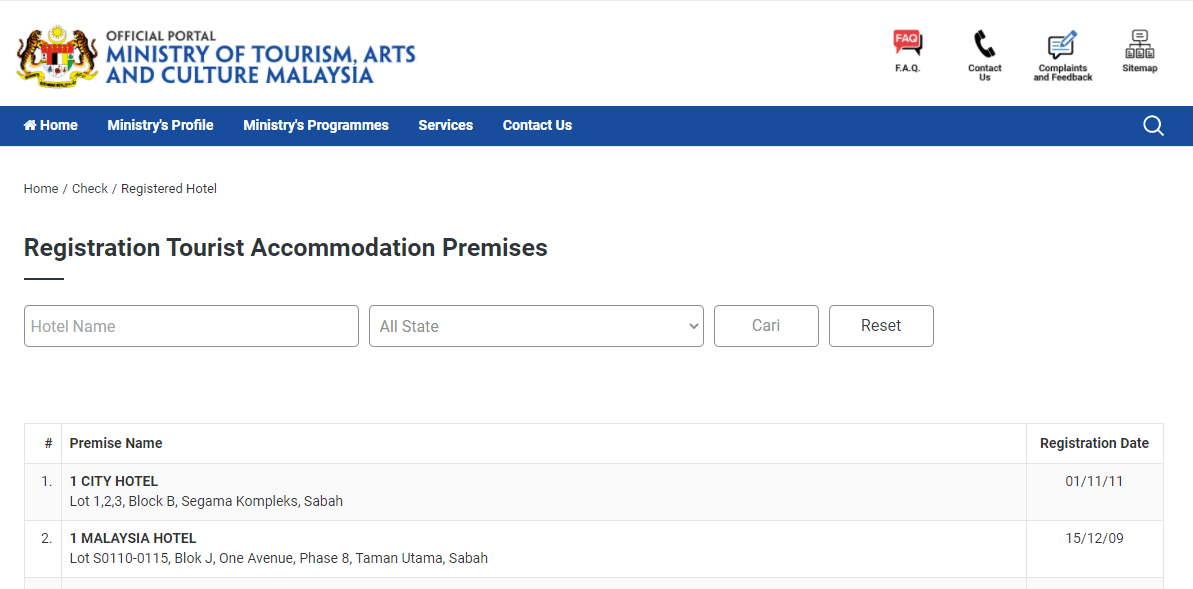Viewport: 1193px width, 589px height.
Task: Open Ministry's Profile menu
Action: [x=160, y=126]
